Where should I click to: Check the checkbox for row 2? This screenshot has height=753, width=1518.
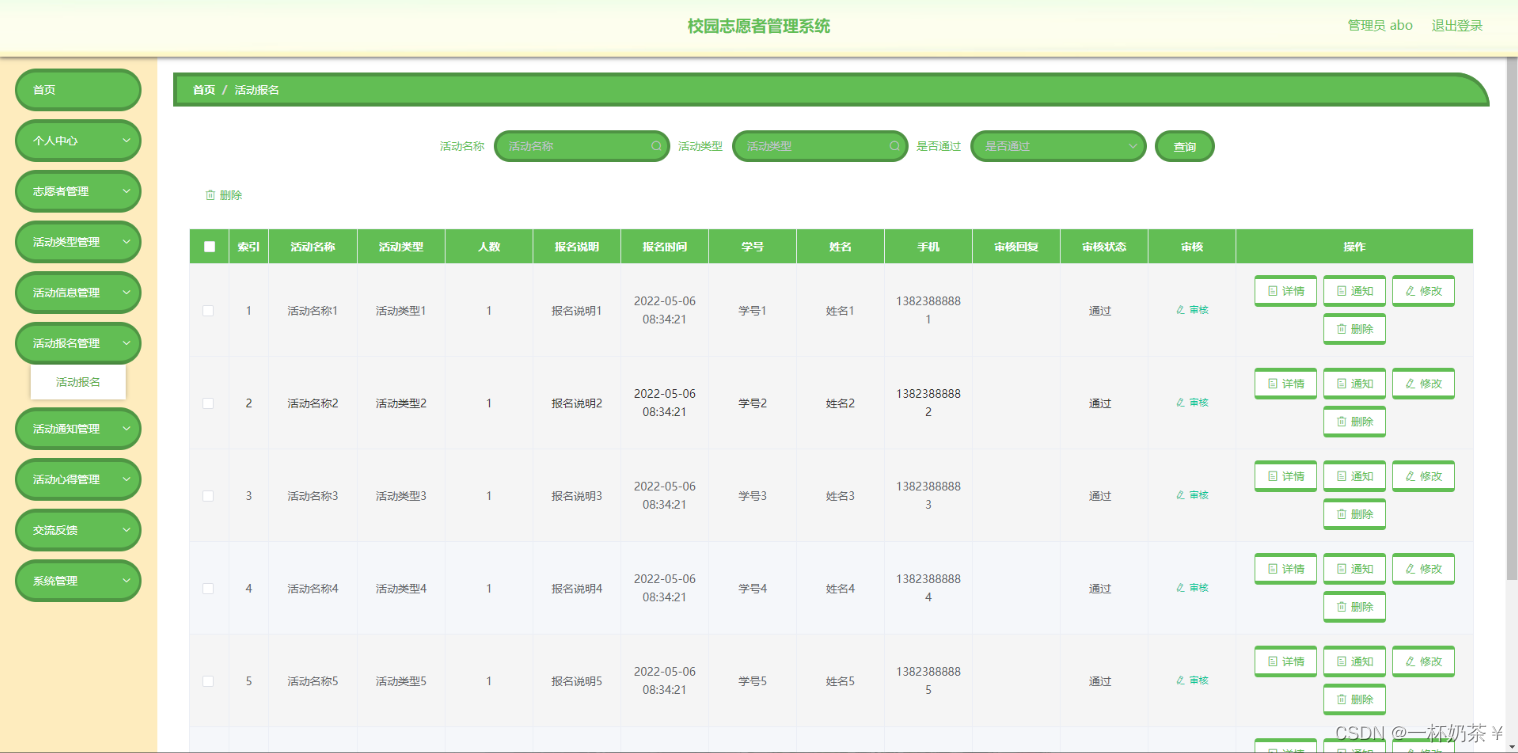[x=208, y=403]
